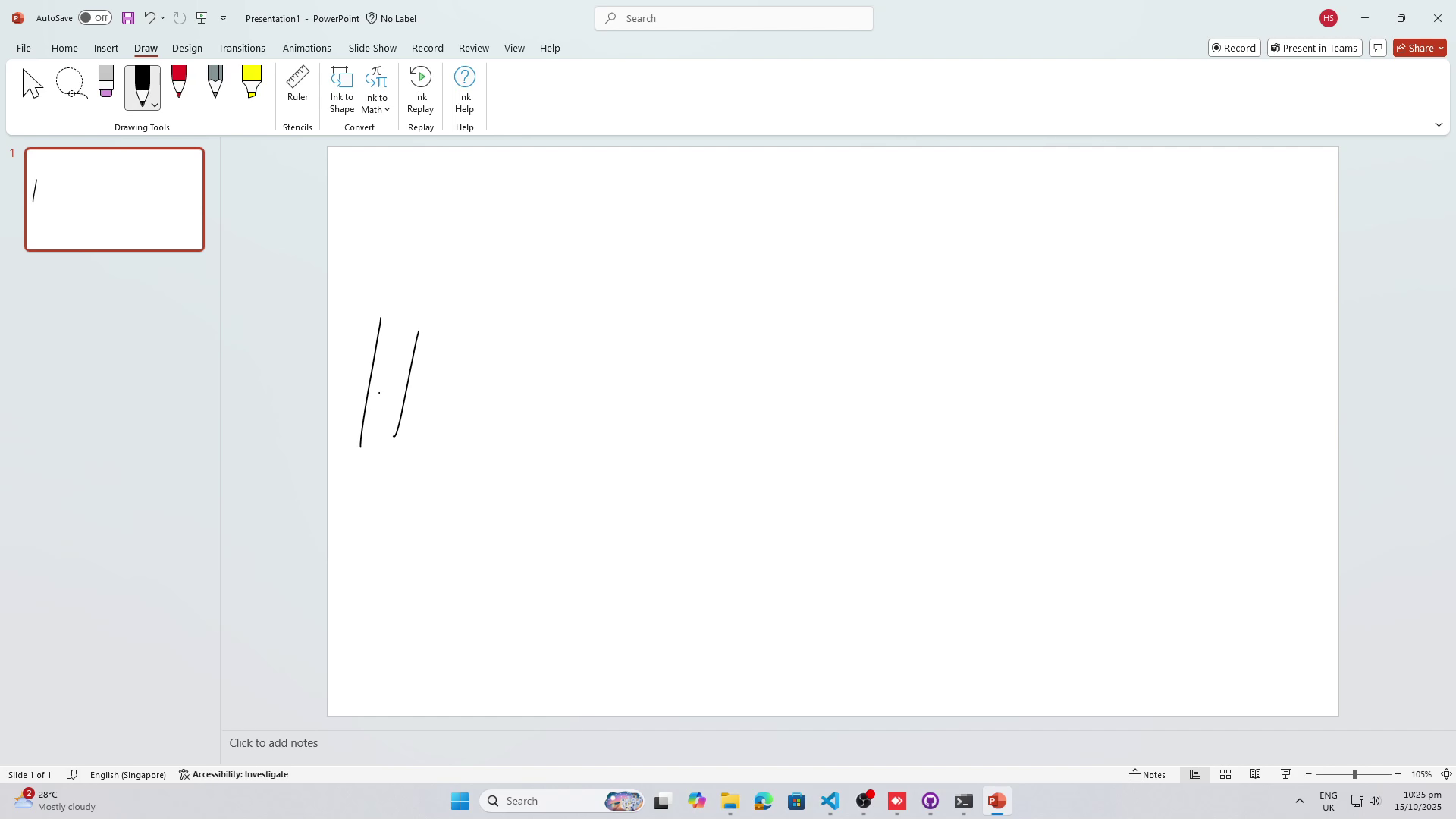
Task: Switch to the Transitions tab
Action: point(241,48)
